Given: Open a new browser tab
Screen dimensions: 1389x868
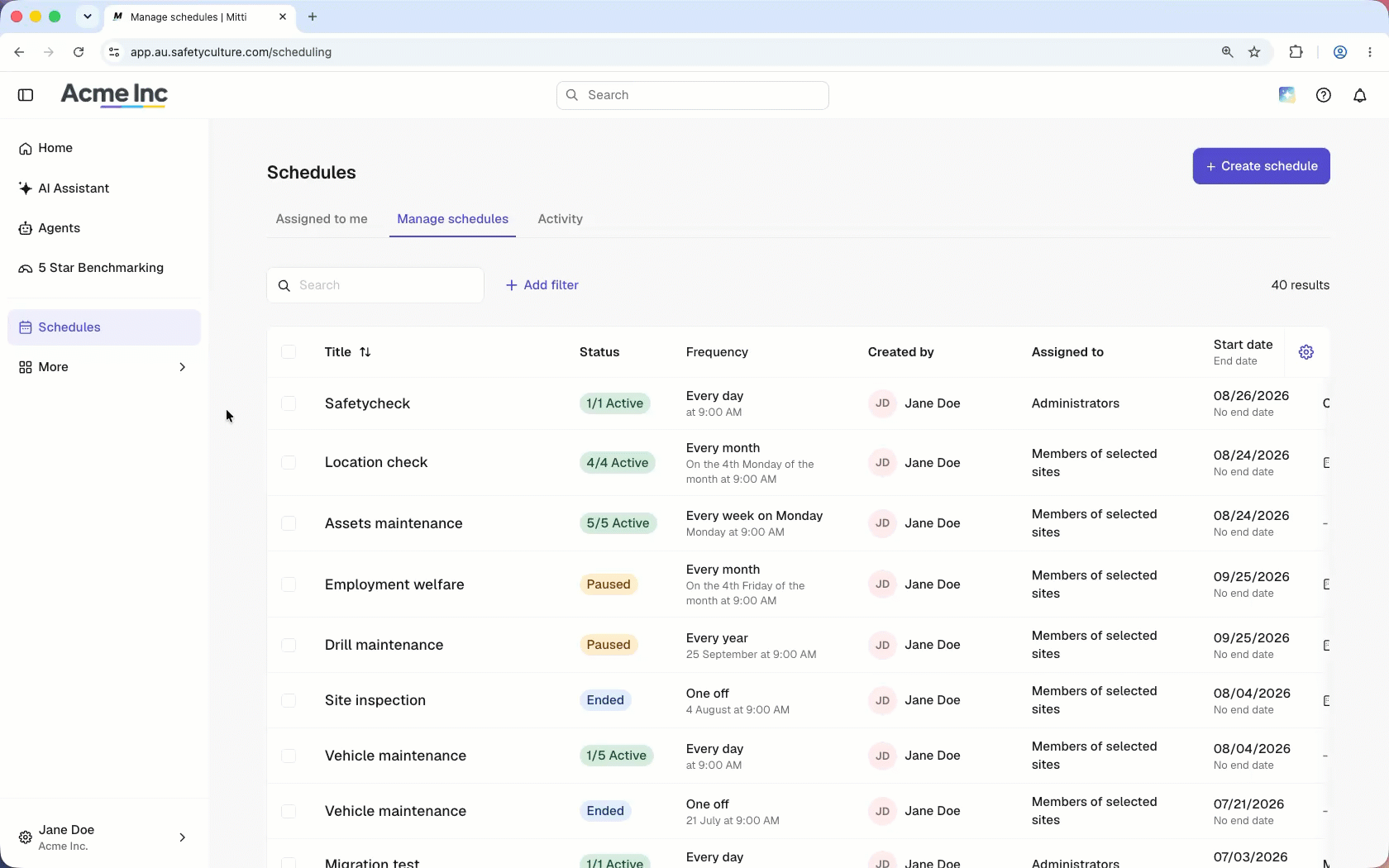Looking at the screenshot, I should click(313, 17).
